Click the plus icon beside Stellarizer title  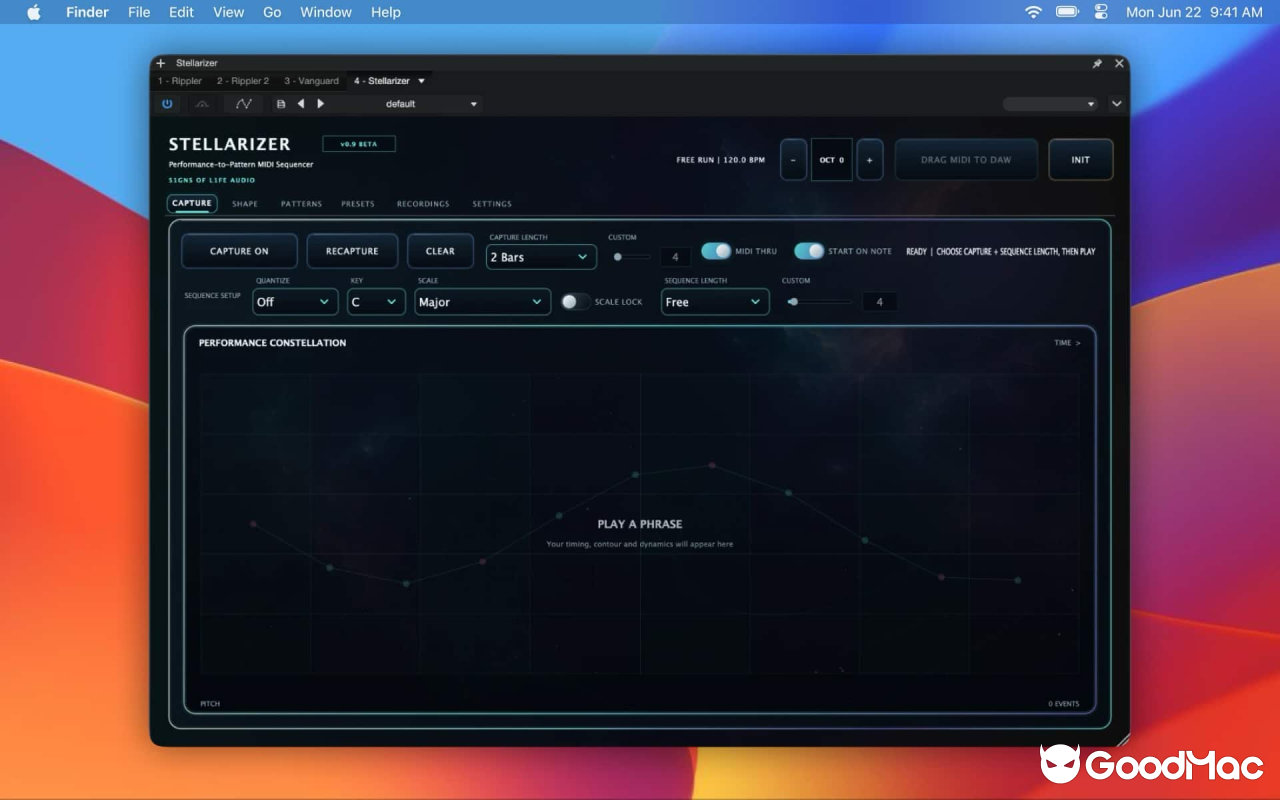pos(161,63)
